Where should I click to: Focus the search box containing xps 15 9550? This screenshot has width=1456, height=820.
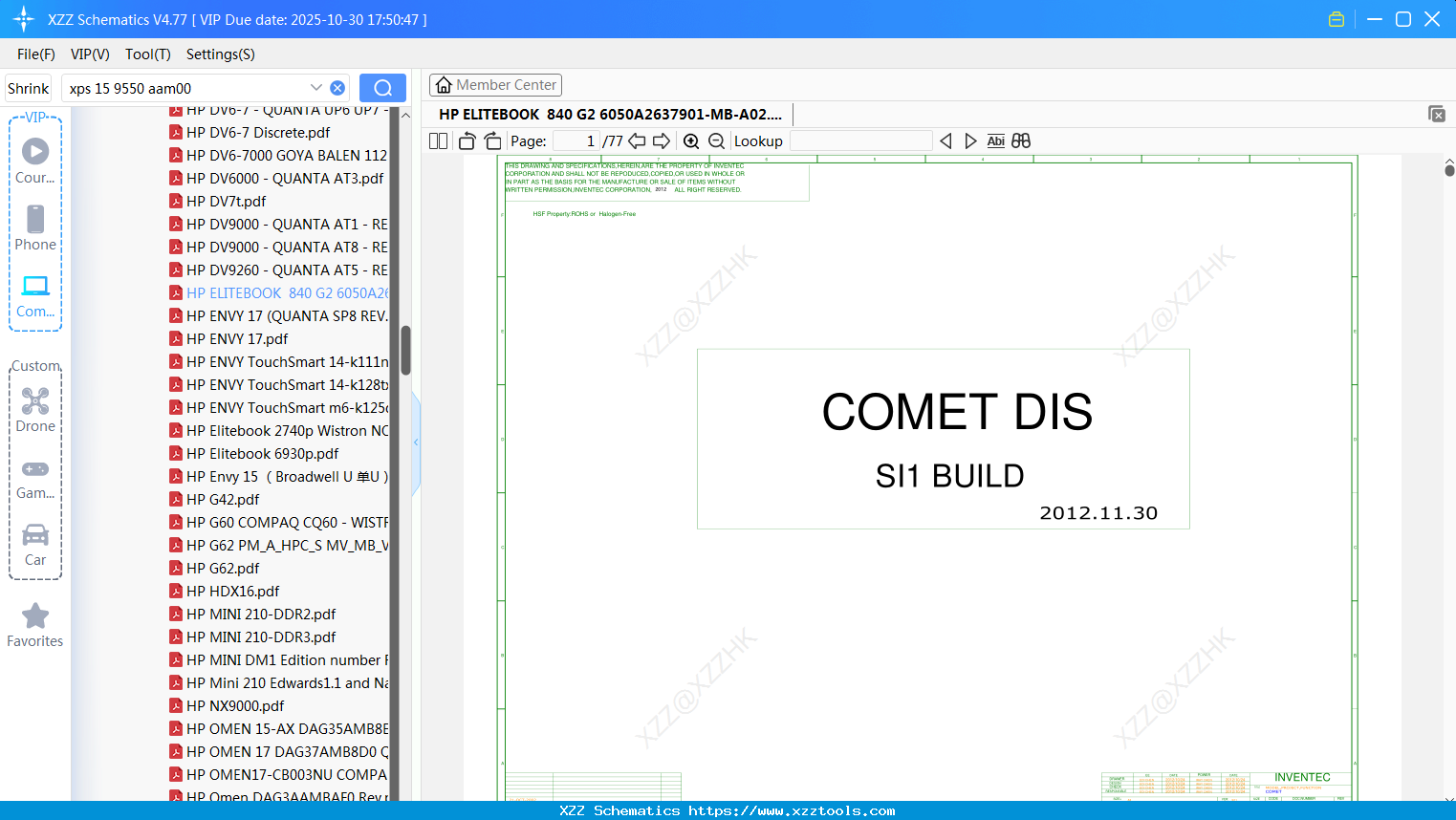[186, 88]
